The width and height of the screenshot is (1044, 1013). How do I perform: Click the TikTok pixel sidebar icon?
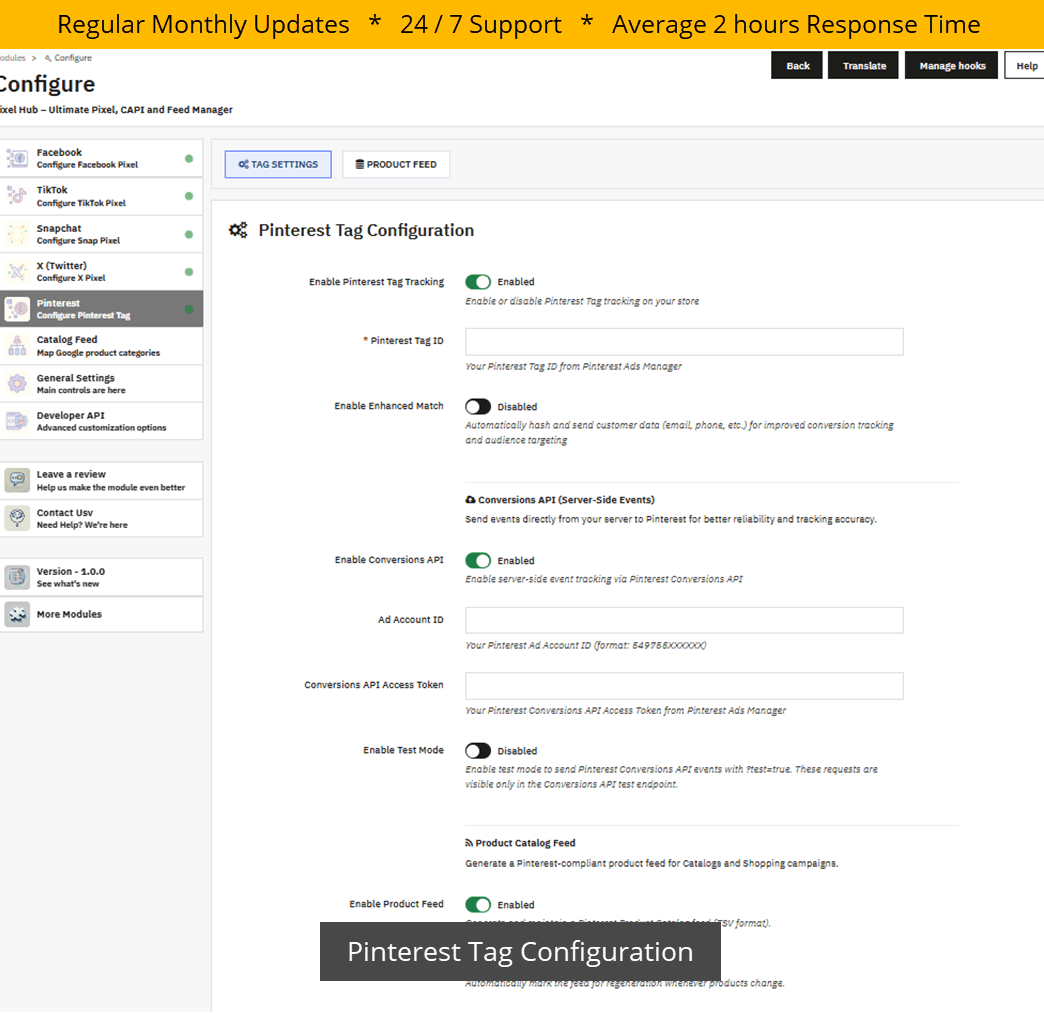click(17, 196)
